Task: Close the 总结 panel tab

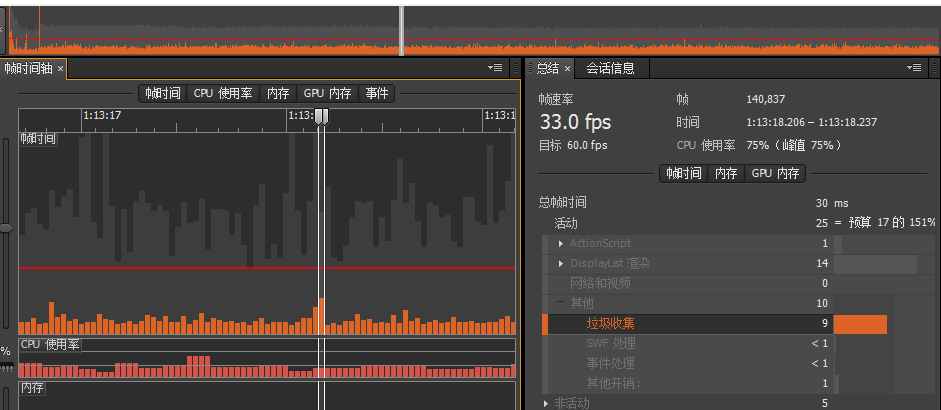Action: pos(567,69)
